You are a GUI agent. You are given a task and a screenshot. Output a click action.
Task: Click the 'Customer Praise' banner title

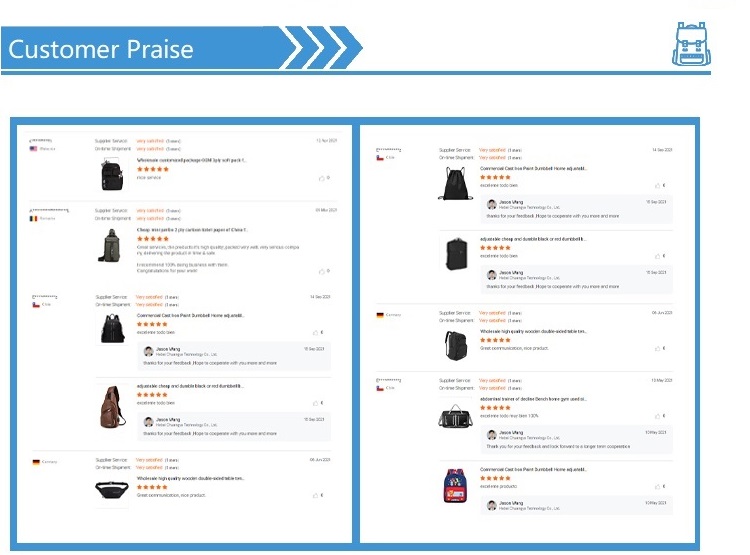click(x=100, y=48)
